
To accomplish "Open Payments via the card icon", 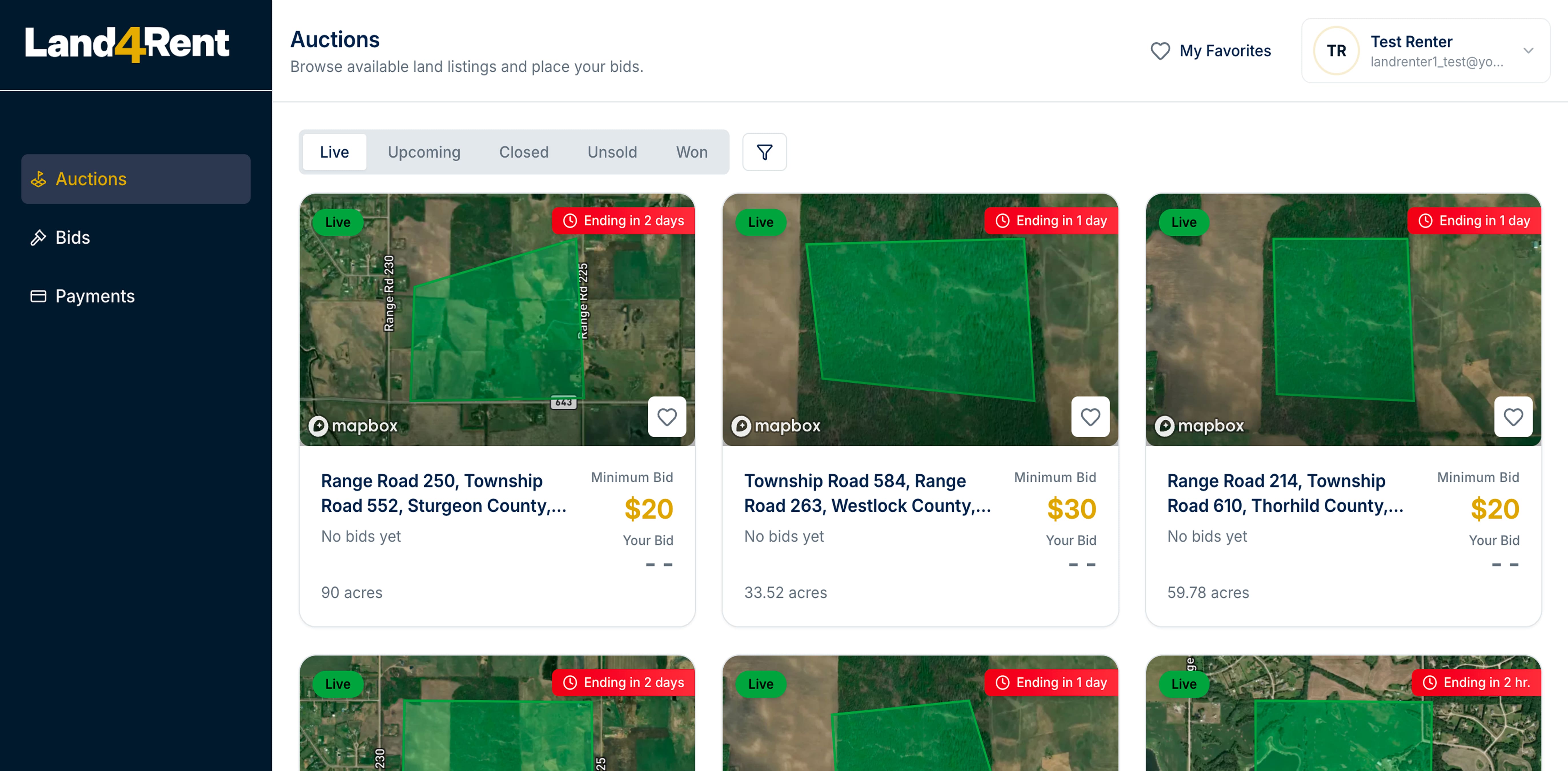I will (x=38, y=296).
